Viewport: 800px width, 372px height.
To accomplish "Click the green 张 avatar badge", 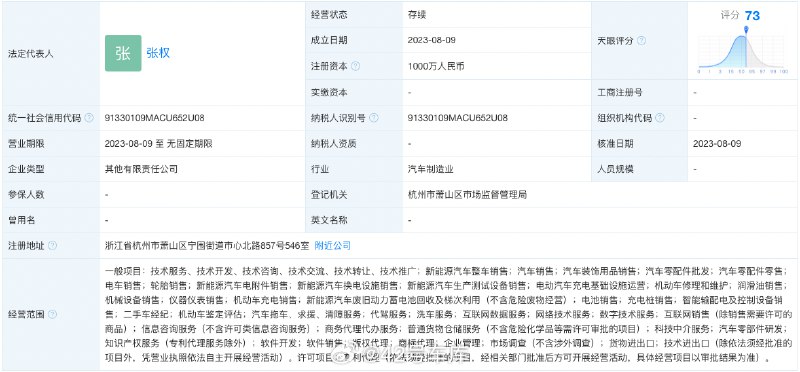I will point(123,53).
